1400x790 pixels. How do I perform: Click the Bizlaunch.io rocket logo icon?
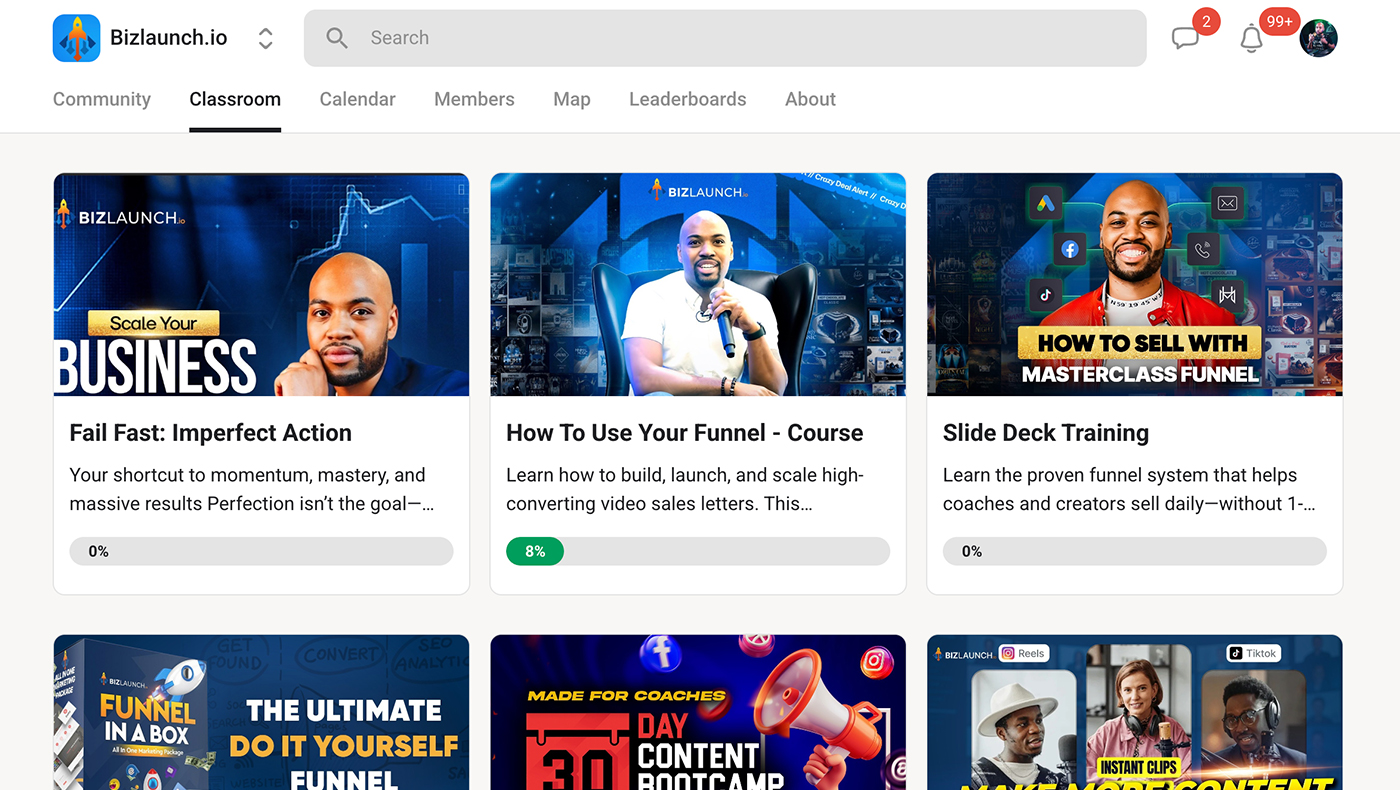point(77,38)
